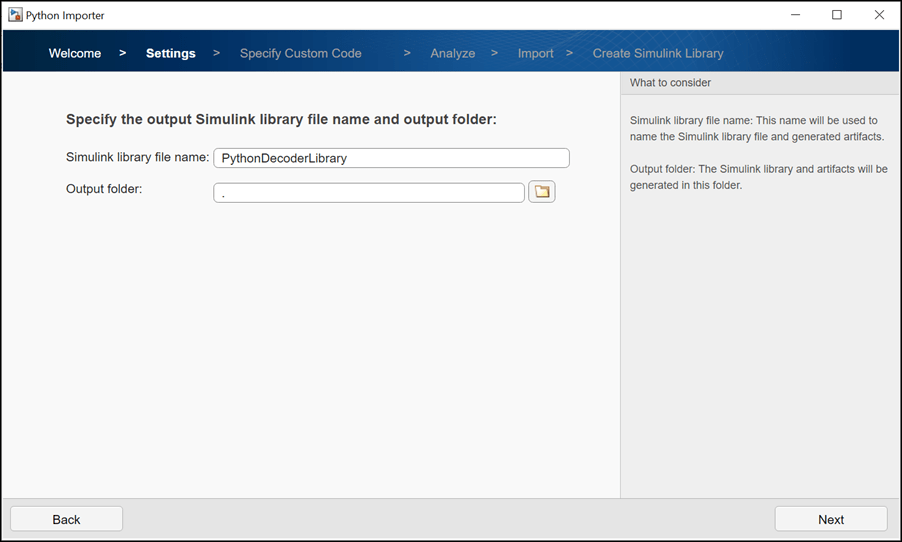Click the Python Importer app icon
The height and width of the screenshot is (542, 902).
(15, 15)
